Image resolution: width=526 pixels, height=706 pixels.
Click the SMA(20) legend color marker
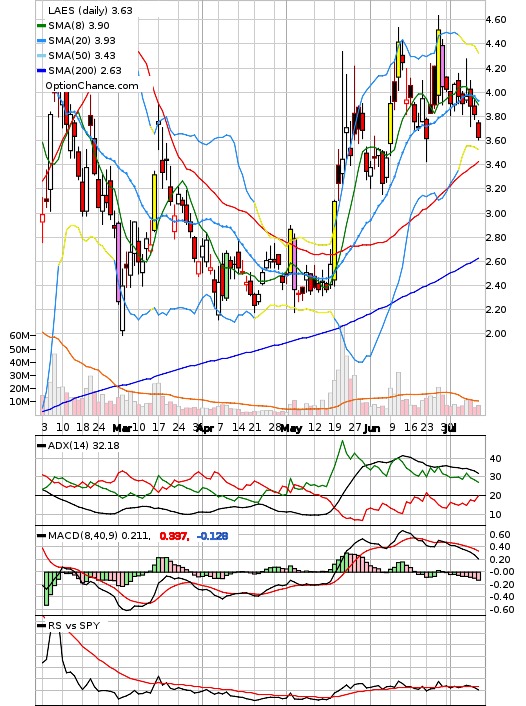point(41,41)
